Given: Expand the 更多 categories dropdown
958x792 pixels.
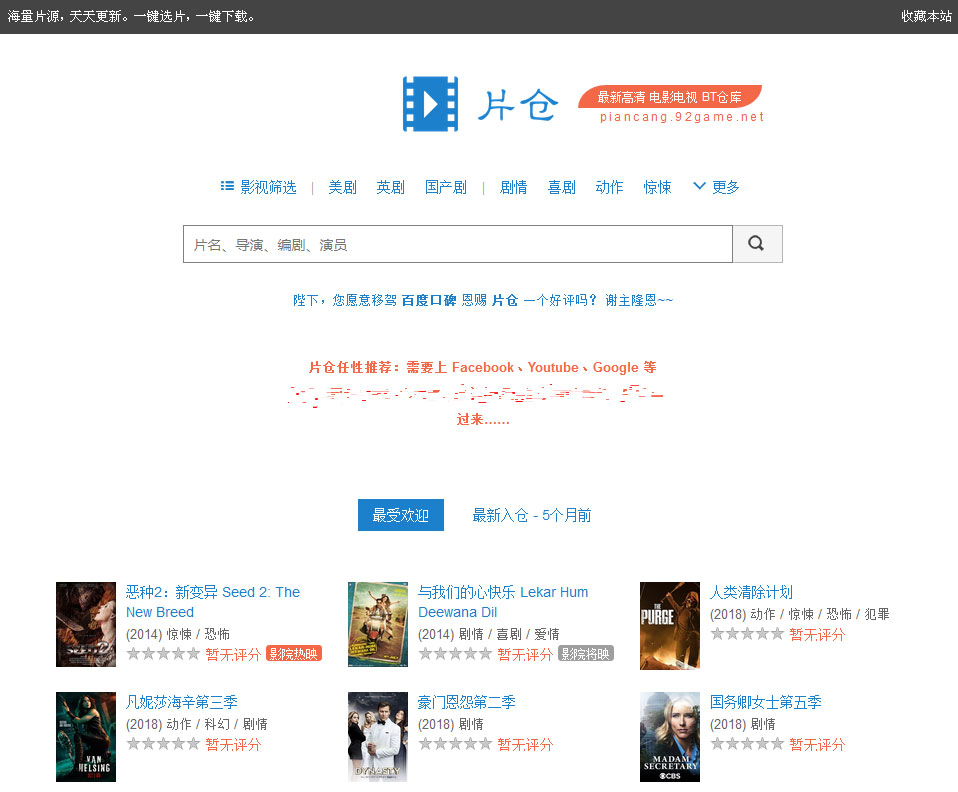Looking at the screenshot, I should [716, 187].
